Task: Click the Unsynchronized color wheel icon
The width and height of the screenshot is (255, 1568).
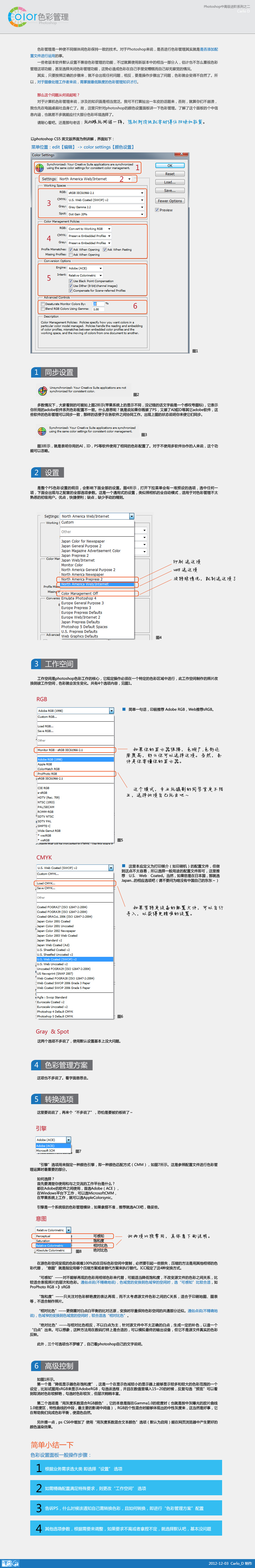Action: pyautogui.click(x=42, y=391)
